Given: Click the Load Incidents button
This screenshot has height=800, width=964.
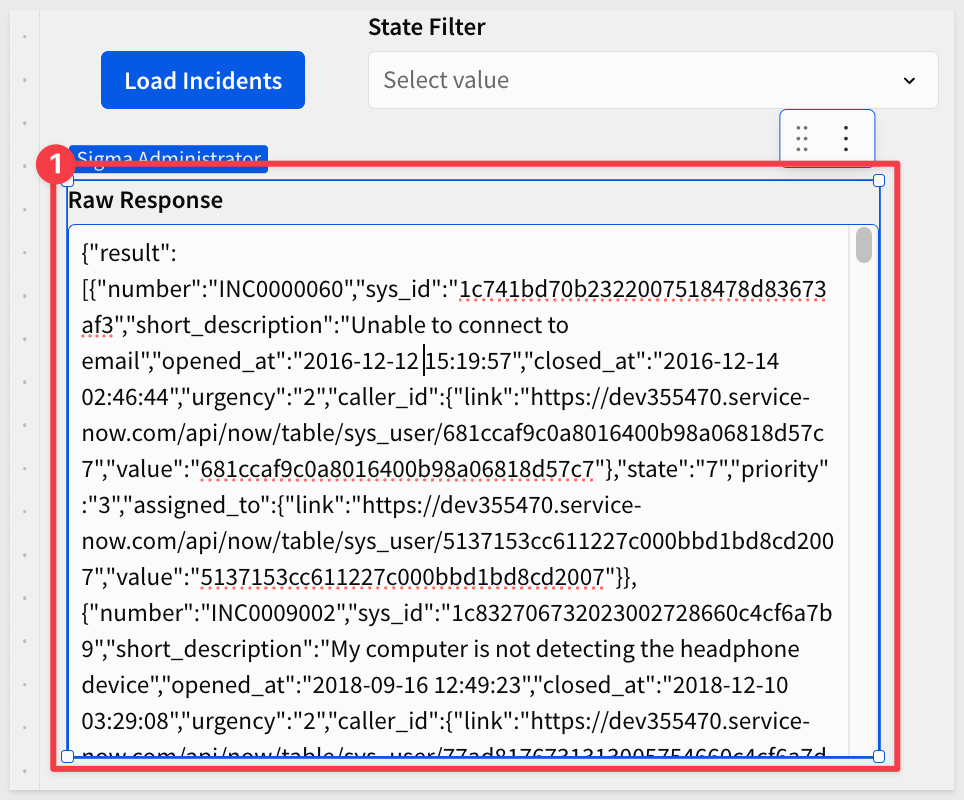Looking at the screenshot, I should point(203,80).
